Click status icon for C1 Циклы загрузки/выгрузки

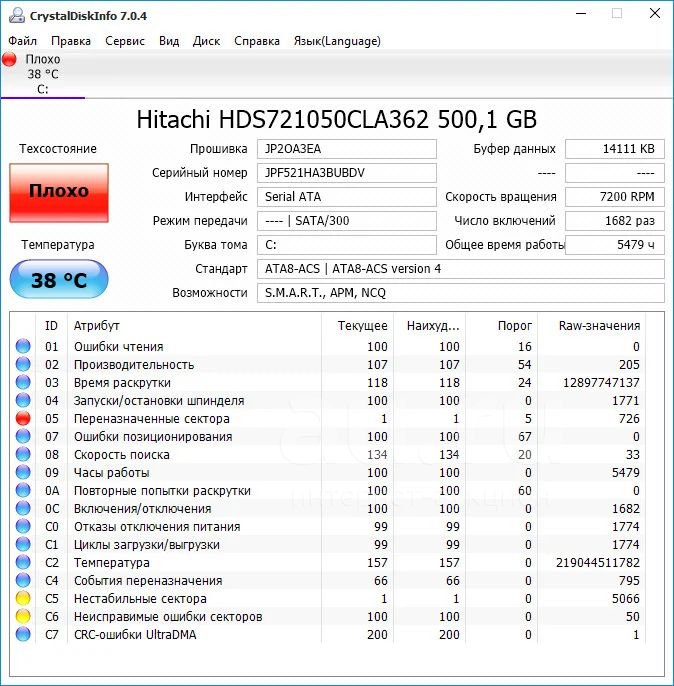pyautogui.click(x=23, y=544)
